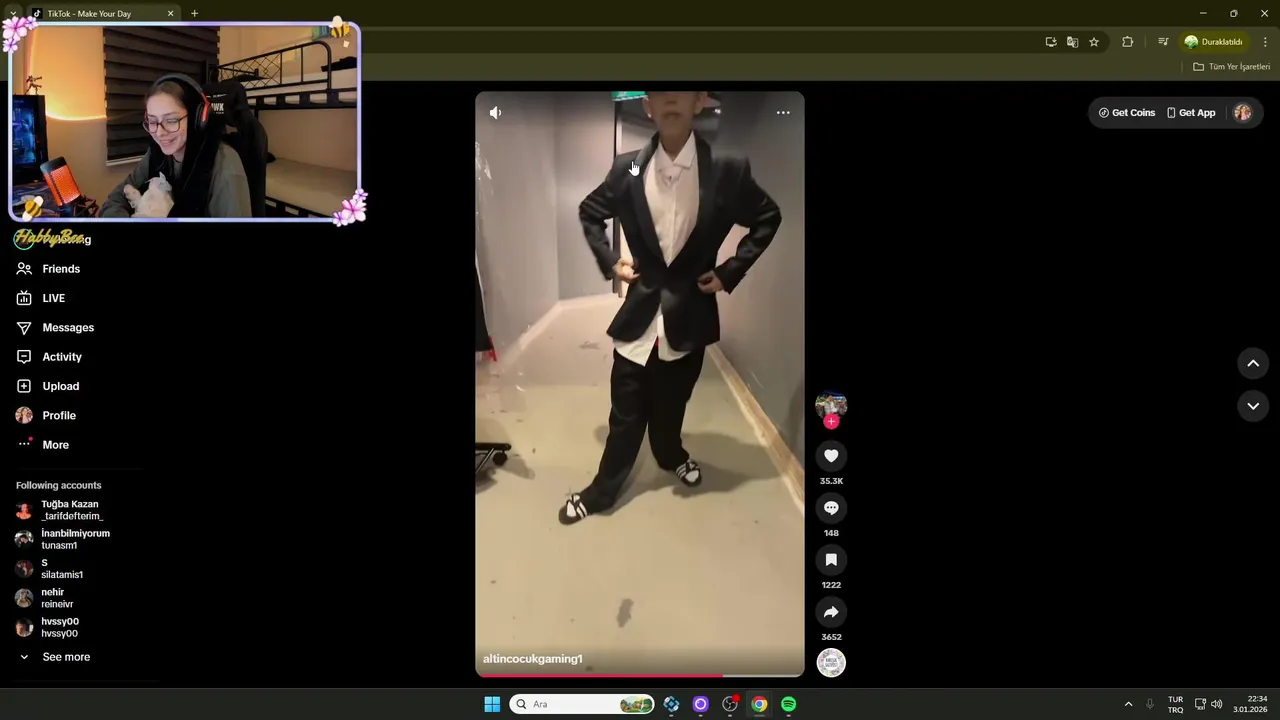Open altincocukgaming1 creator username

click(532, 659)
